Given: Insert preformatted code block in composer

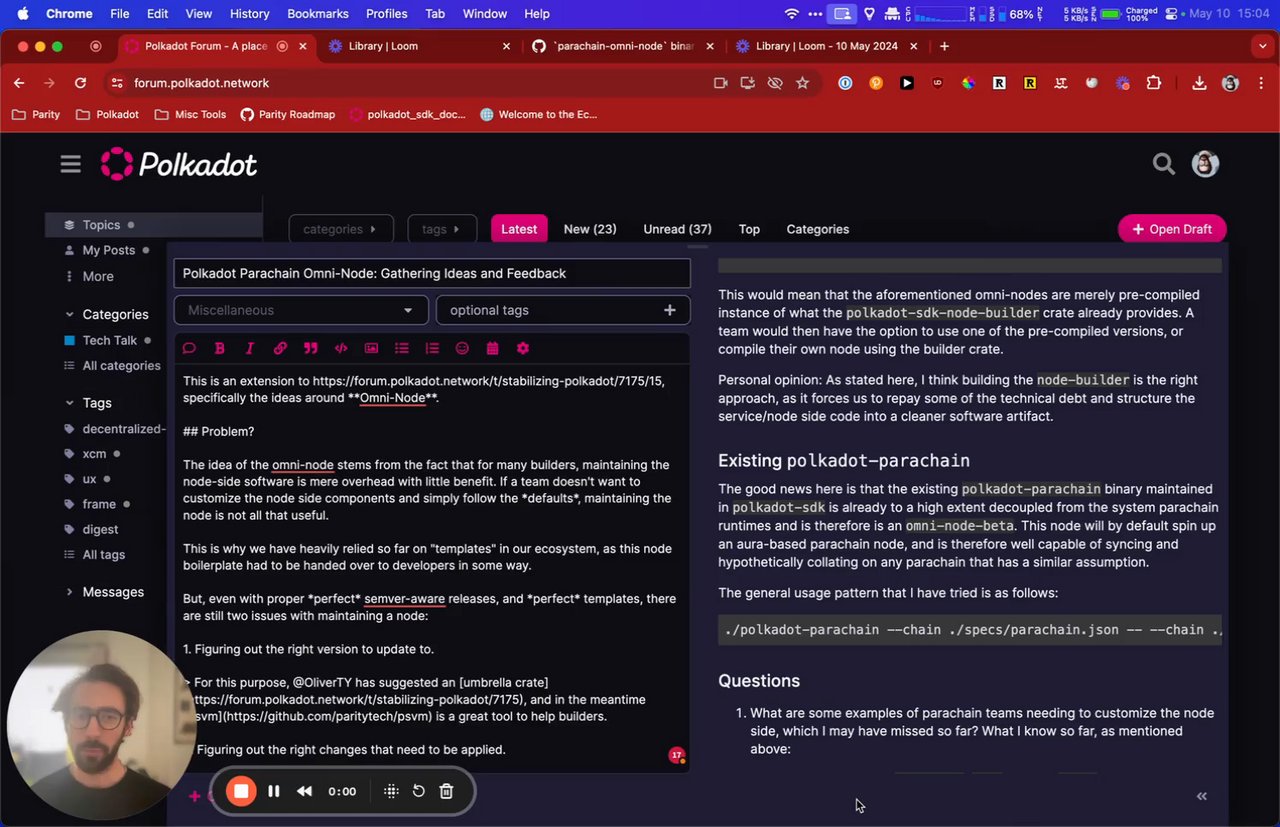Looking at the screenshot, I should [341, 348].
